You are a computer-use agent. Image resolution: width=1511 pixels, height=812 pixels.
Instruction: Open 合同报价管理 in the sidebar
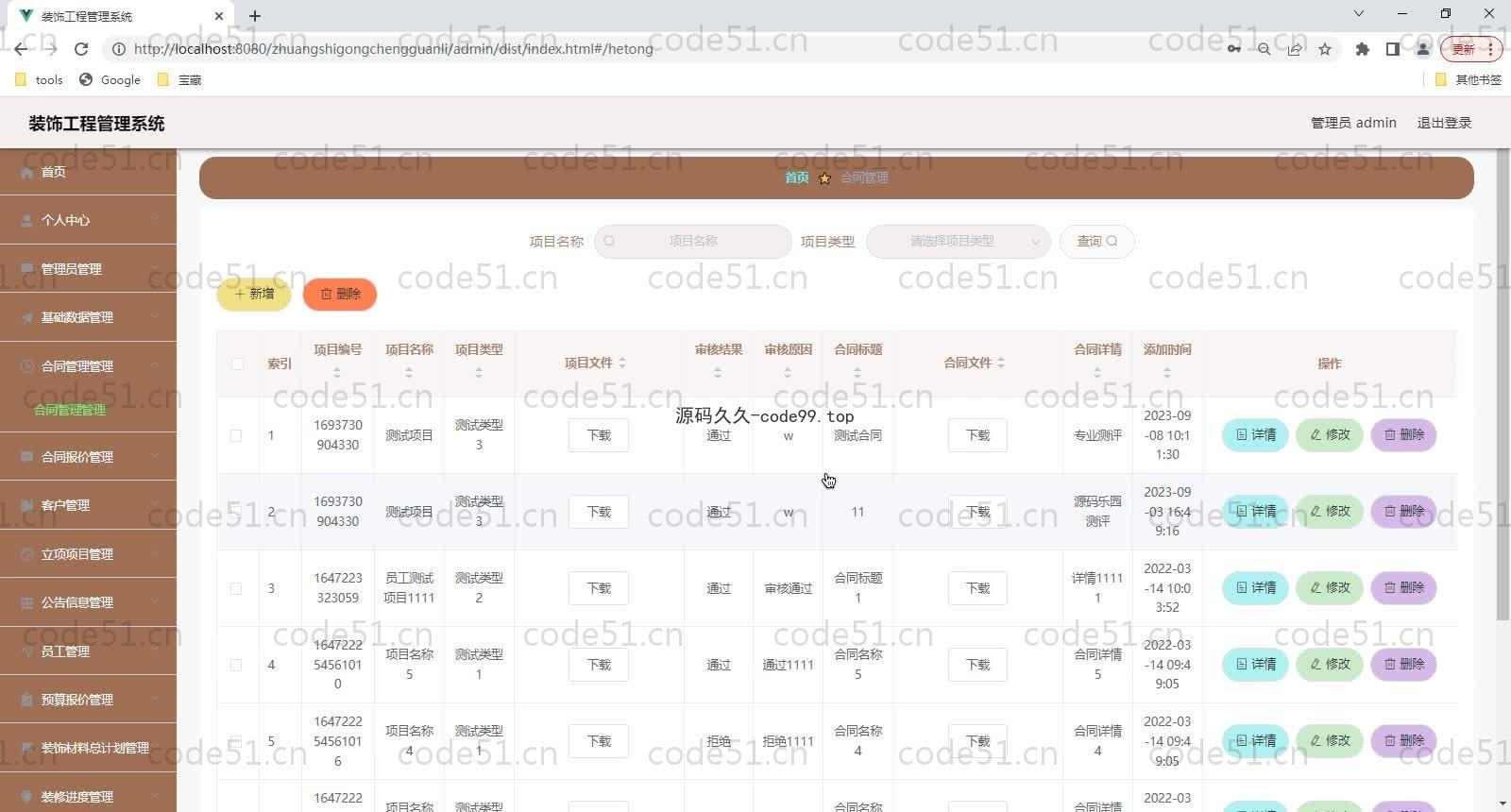pos(89,457)
